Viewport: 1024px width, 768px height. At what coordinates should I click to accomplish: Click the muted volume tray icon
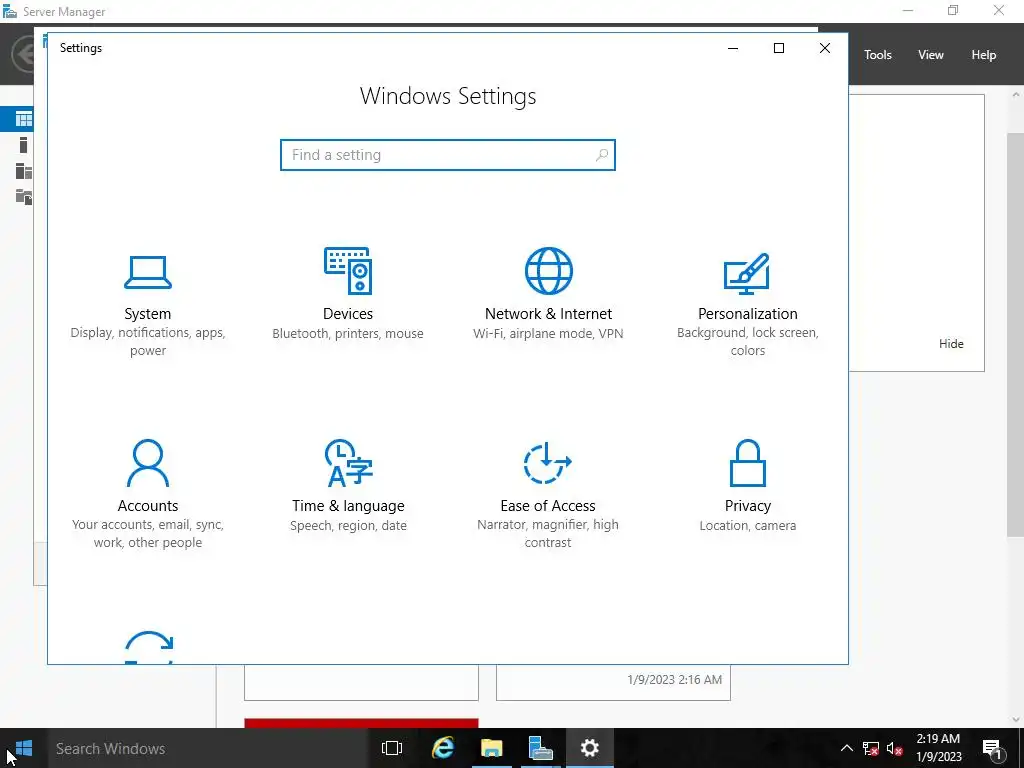click(x=895, y=748)
